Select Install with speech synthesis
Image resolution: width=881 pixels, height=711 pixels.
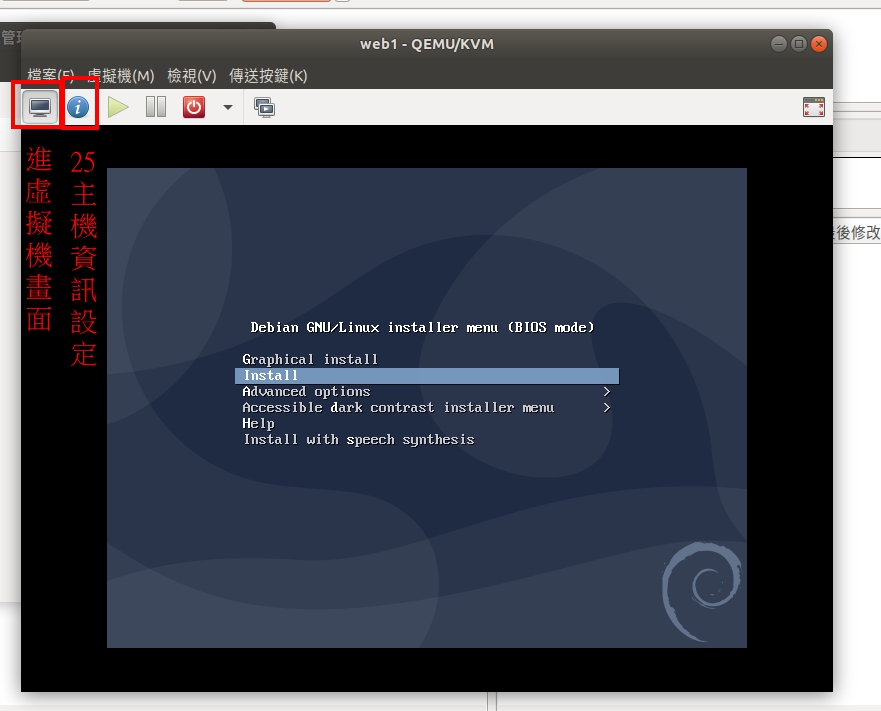(x=358, y=440)
